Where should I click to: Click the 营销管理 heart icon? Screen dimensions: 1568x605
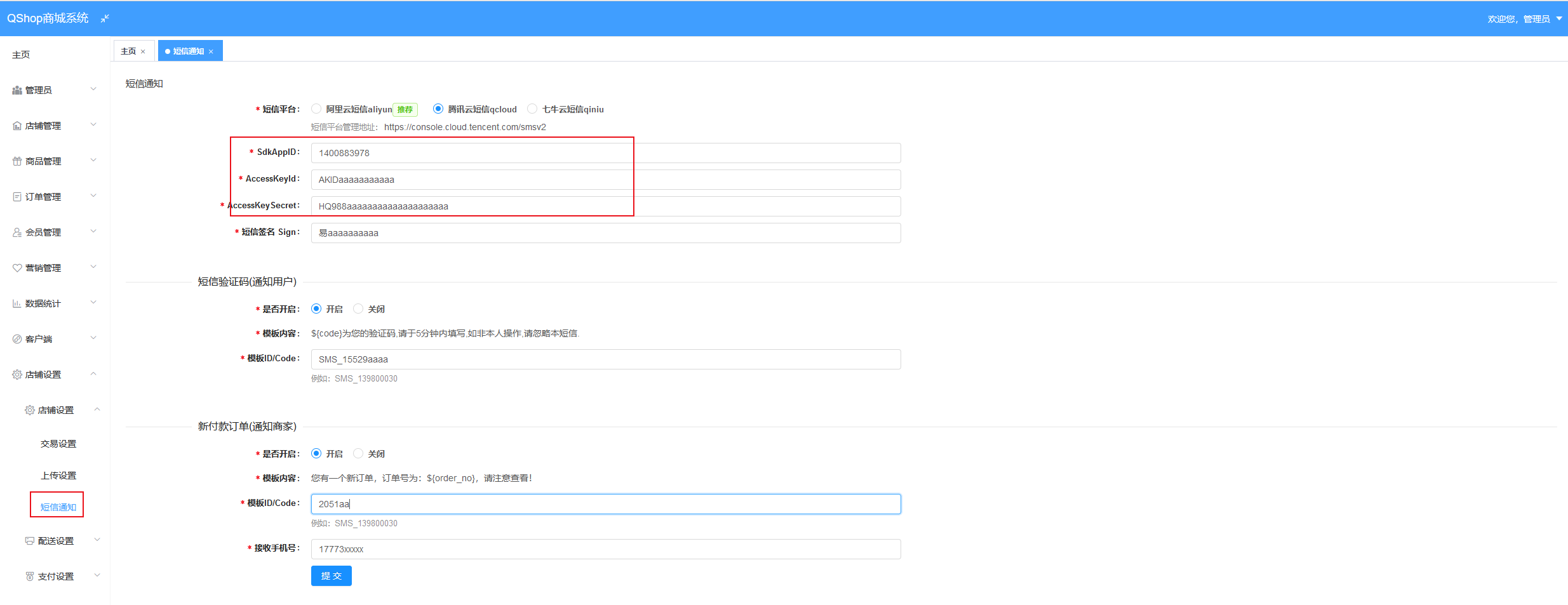coord(17,268)
